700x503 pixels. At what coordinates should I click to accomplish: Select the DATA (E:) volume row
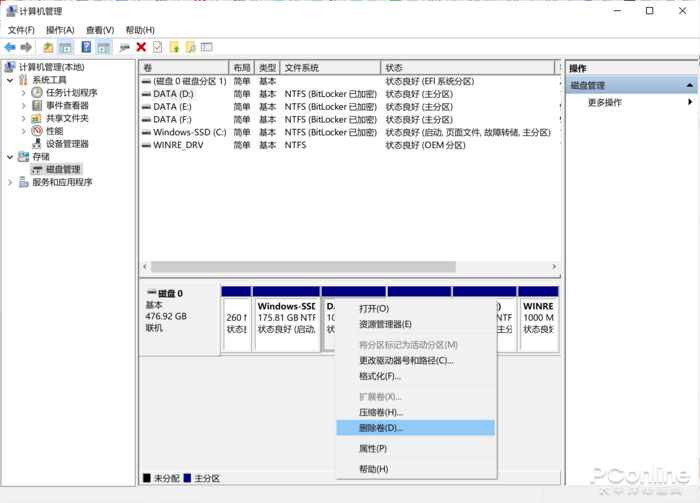click(x=350, y=107)
